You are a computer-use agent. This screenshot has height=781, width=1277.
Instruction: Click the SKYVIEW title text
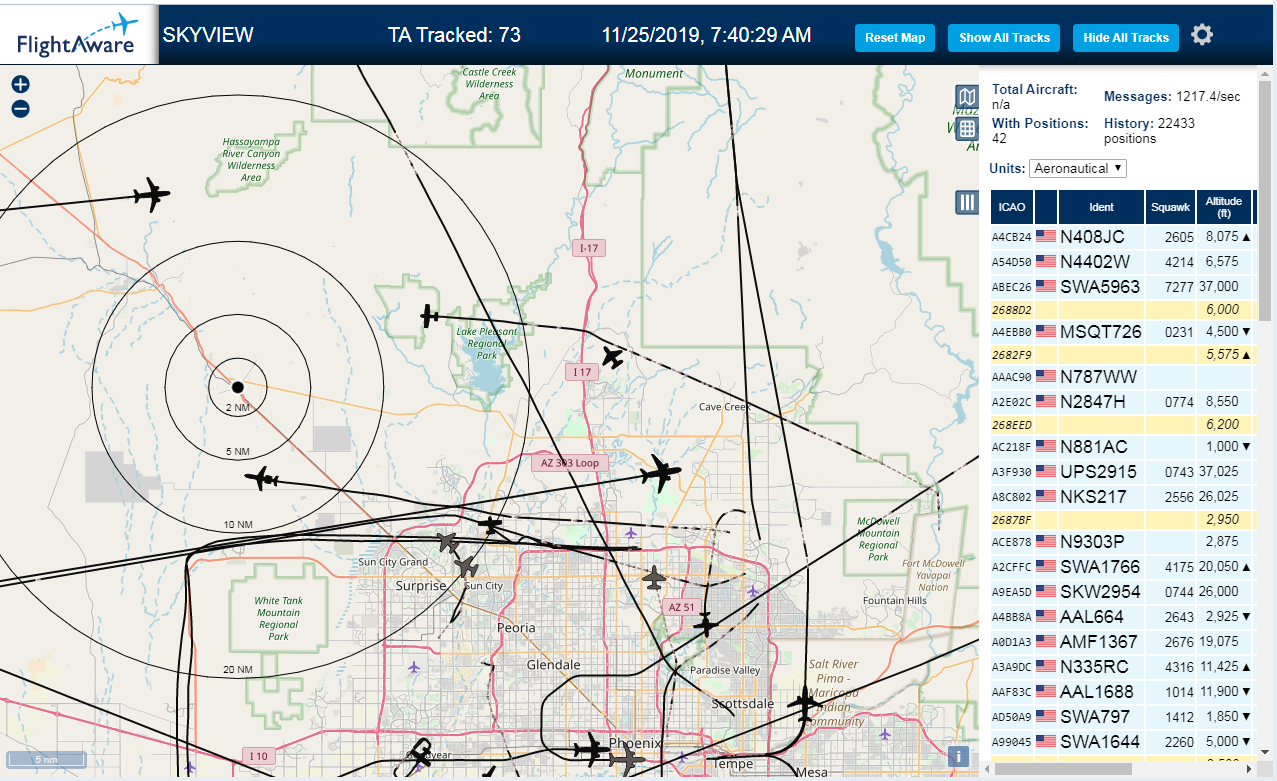tap(208, 35)
